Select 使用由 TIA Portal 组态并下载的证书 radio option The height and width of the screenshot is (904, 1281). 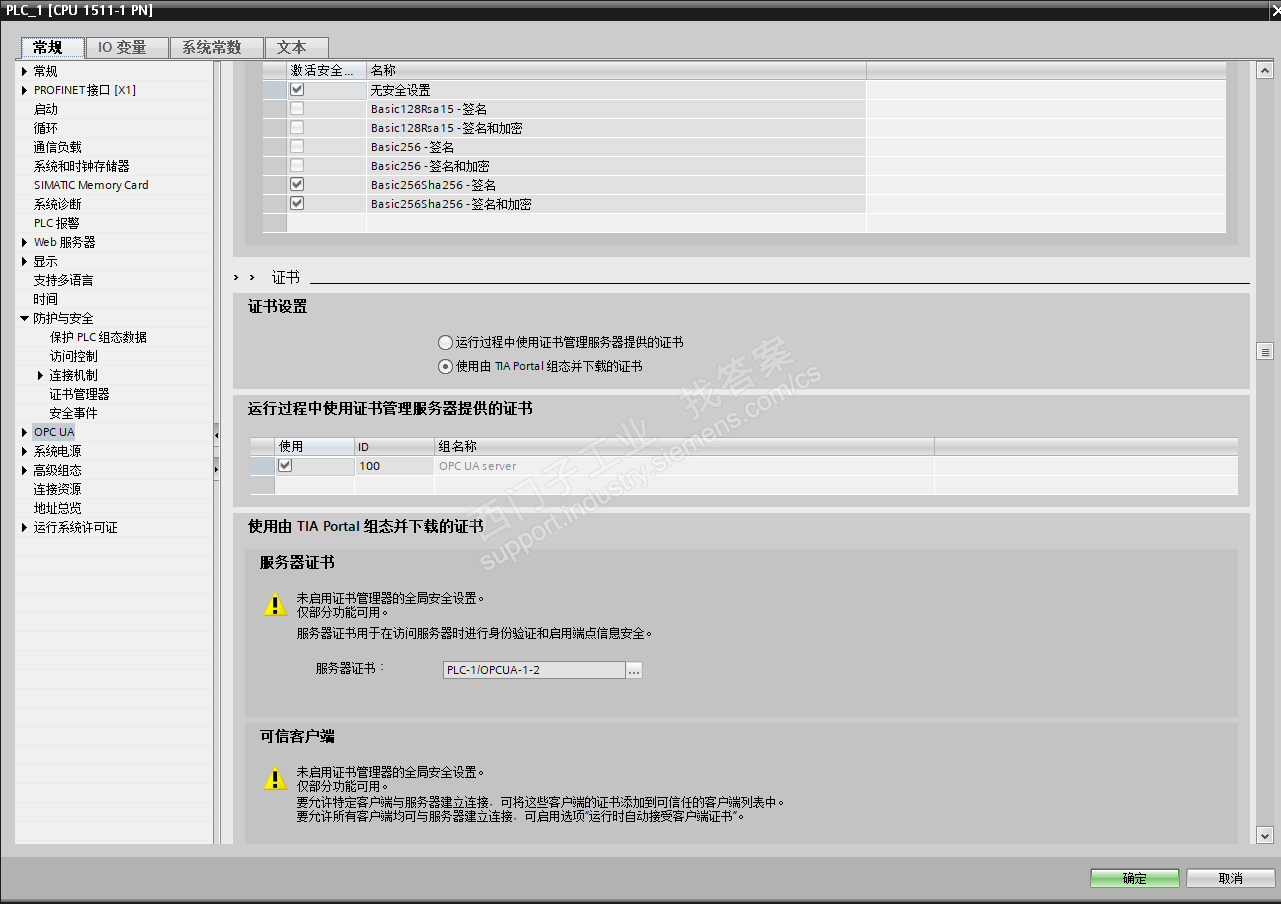446,366
